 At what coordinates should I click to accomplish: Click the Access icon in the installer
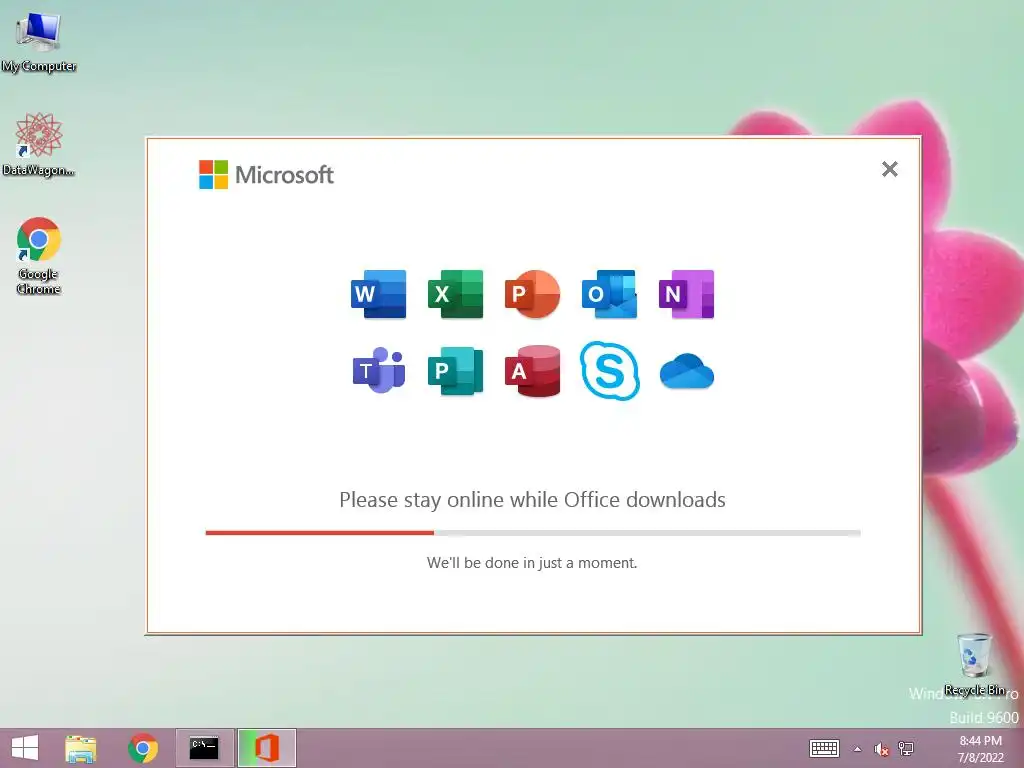[532, 371]
